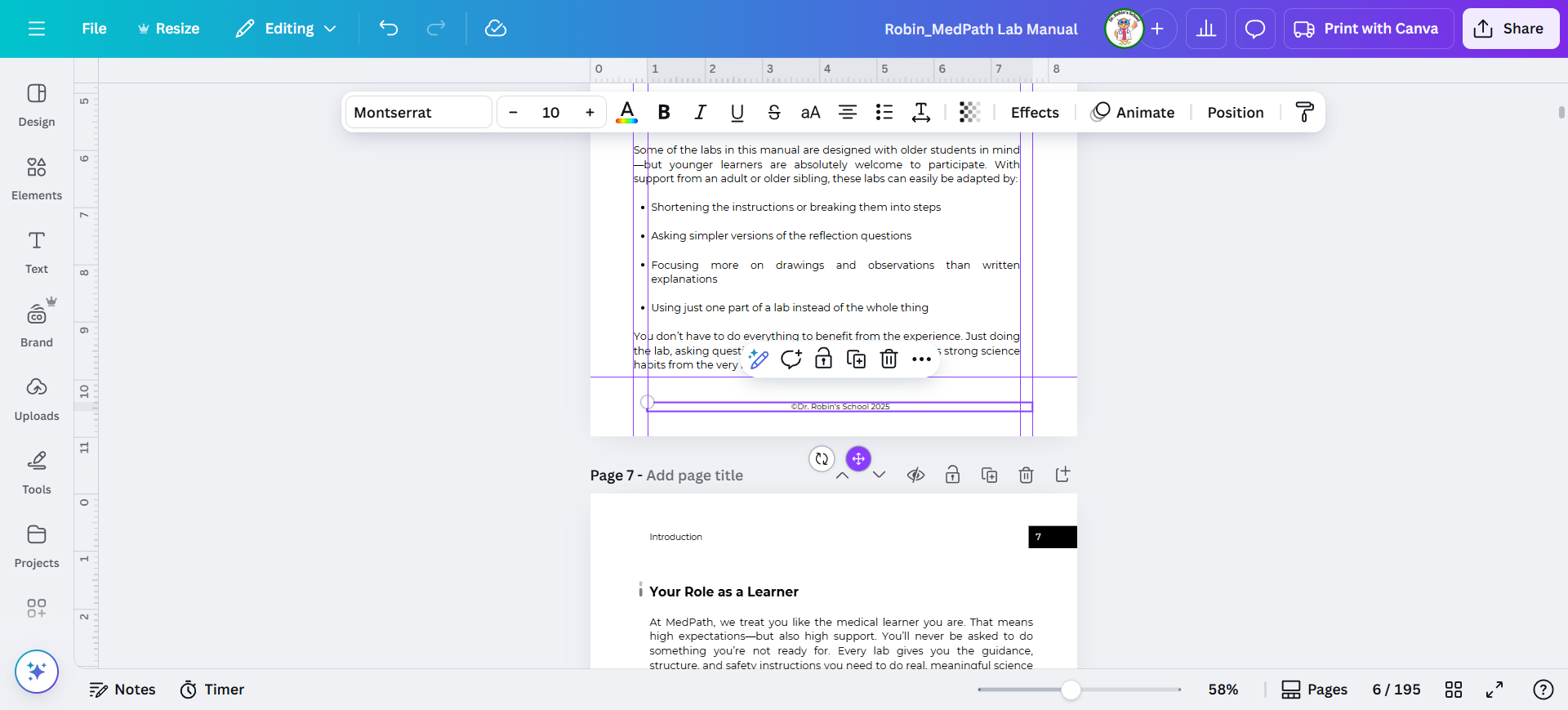Change text alignment
The image size is (1568, 710).
848,112
